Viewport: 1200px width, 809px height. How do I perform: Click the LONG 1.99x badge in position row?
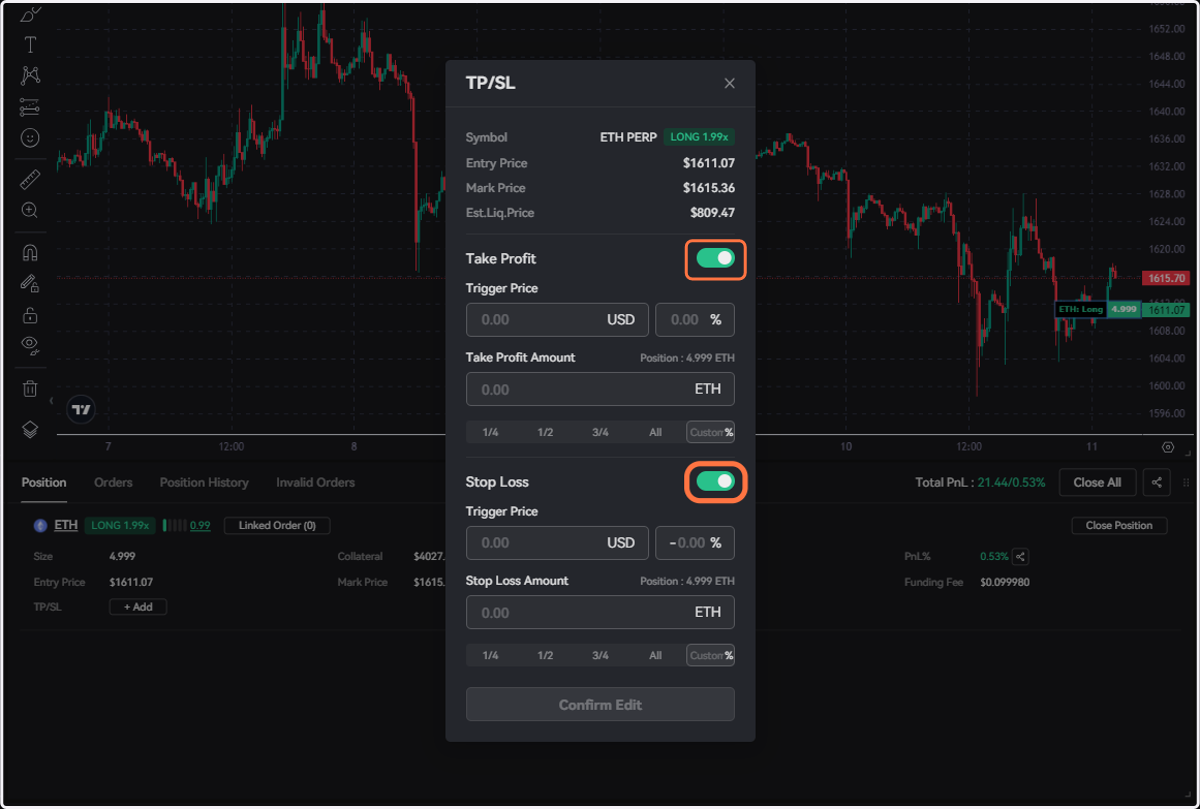click(120, 525)
